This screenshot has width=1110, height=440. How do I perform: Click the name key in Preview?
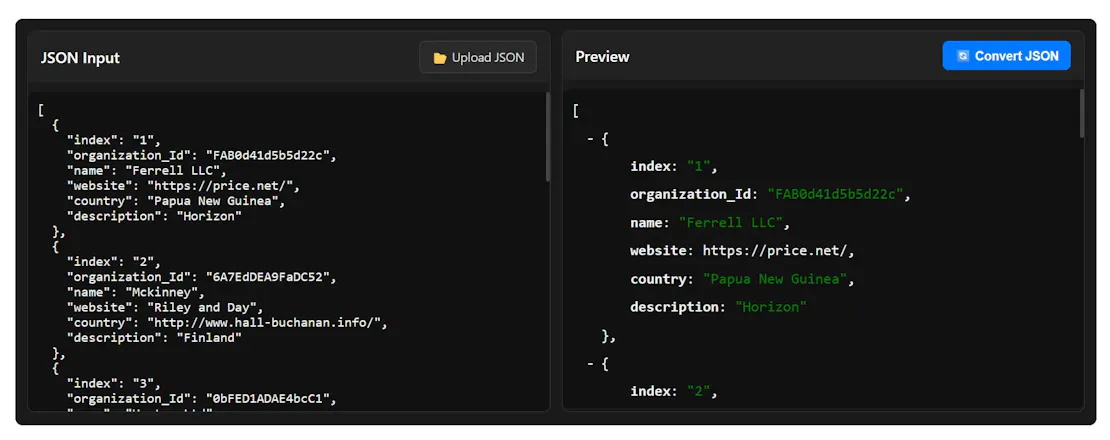(647, 223)
